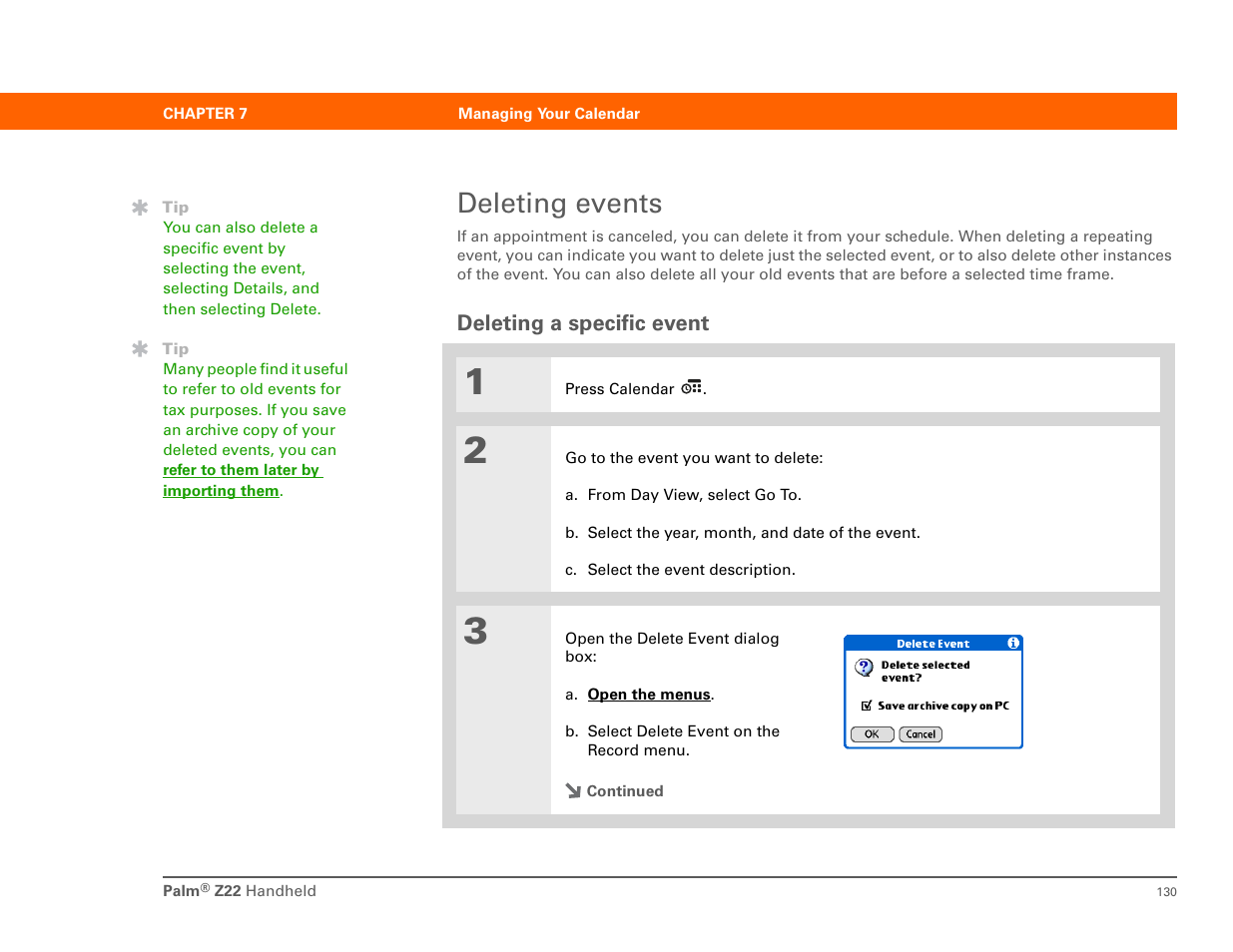Click the 'Deleting a specific event' subheading
This screenshot has height=952, width=1233.
point(583,323)
